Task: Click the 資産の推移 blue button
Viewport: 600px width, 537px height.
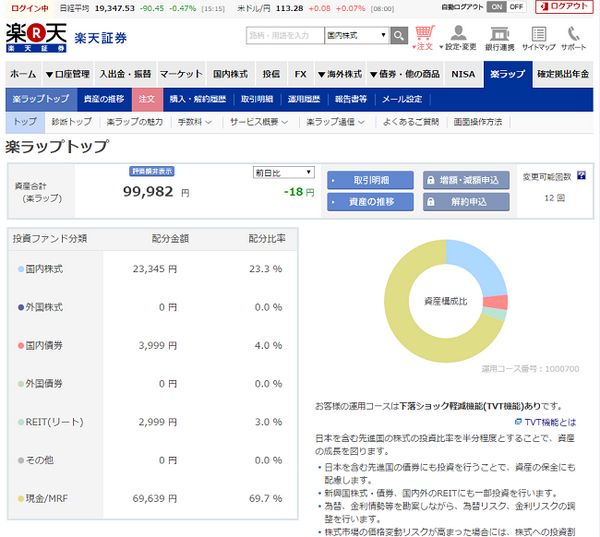Action: click(x=370, y=202)
